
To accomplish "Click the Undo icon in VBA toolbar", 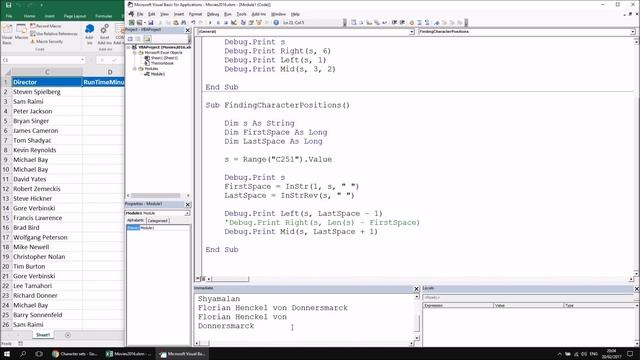I will [x=193, y=22].
